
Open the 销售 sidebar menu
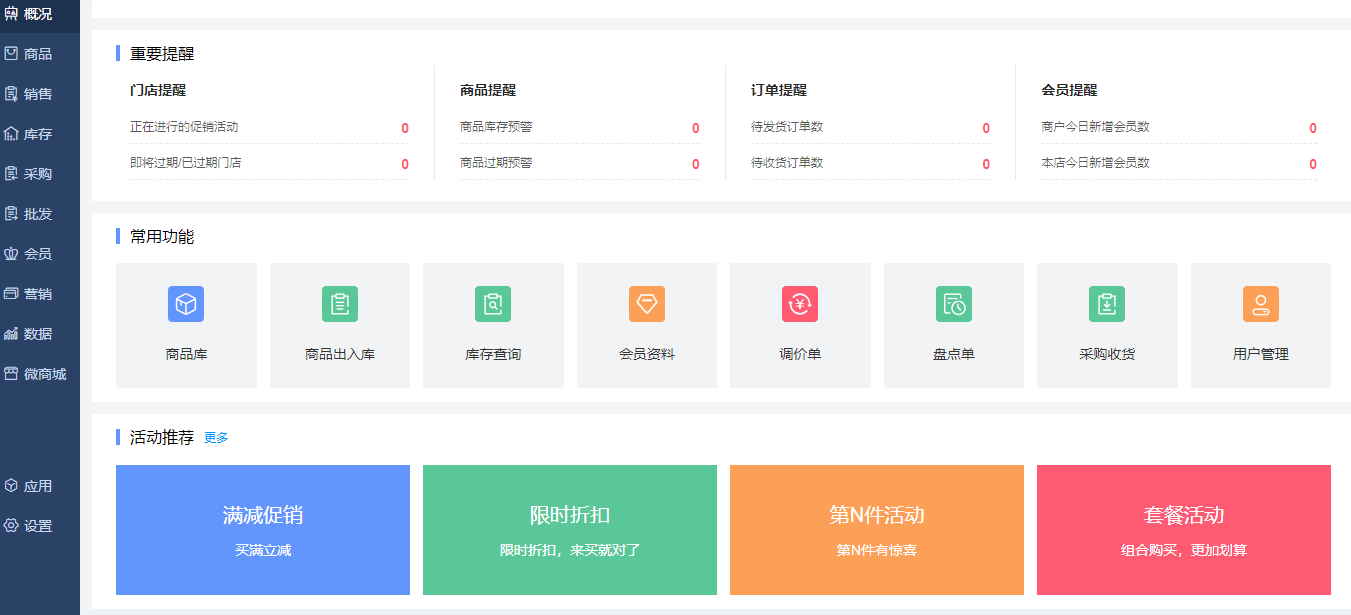click(40, 94)
